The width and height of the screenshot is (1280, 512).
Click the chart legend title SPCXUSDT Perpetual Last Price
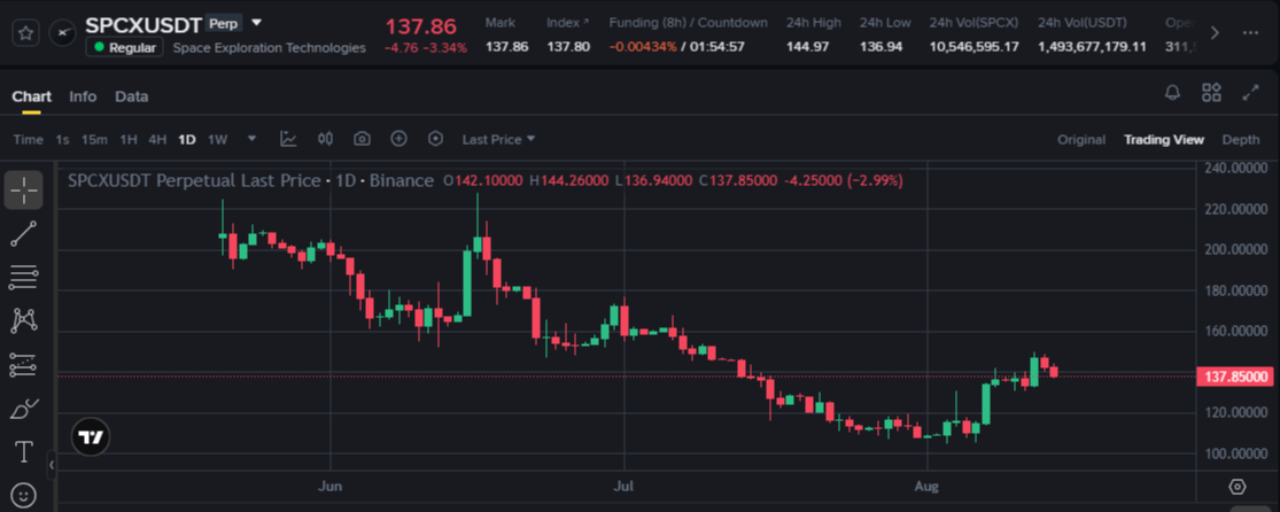point(194,181)
